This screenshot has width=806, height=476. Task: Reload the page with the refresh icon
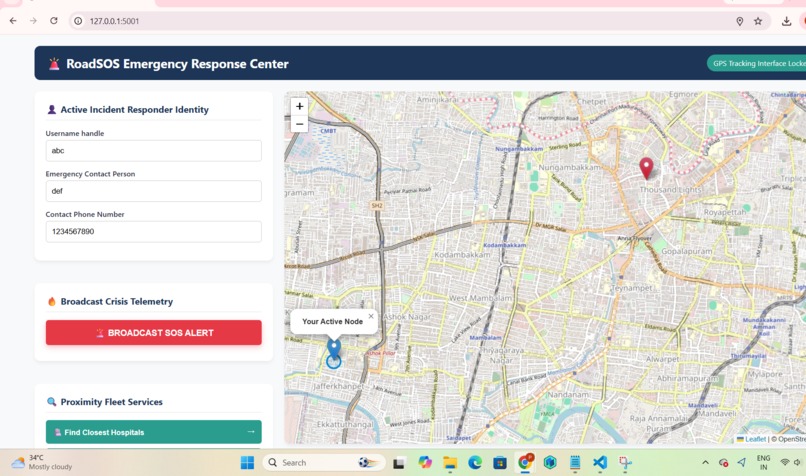(x=53, y=21)
